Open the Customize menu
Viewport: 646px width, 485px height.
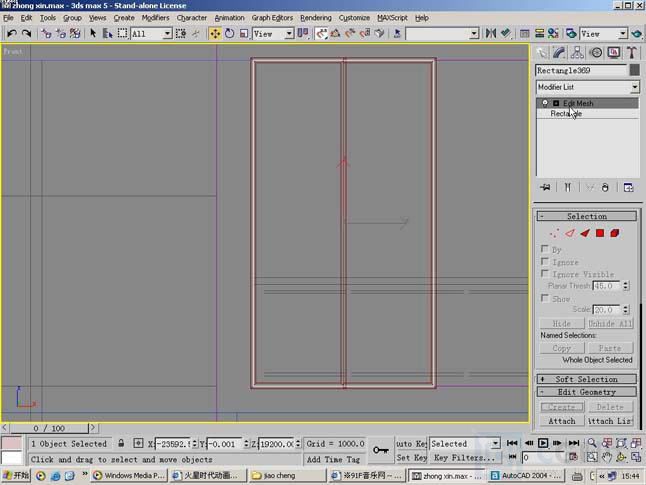(x=354, y=18)
